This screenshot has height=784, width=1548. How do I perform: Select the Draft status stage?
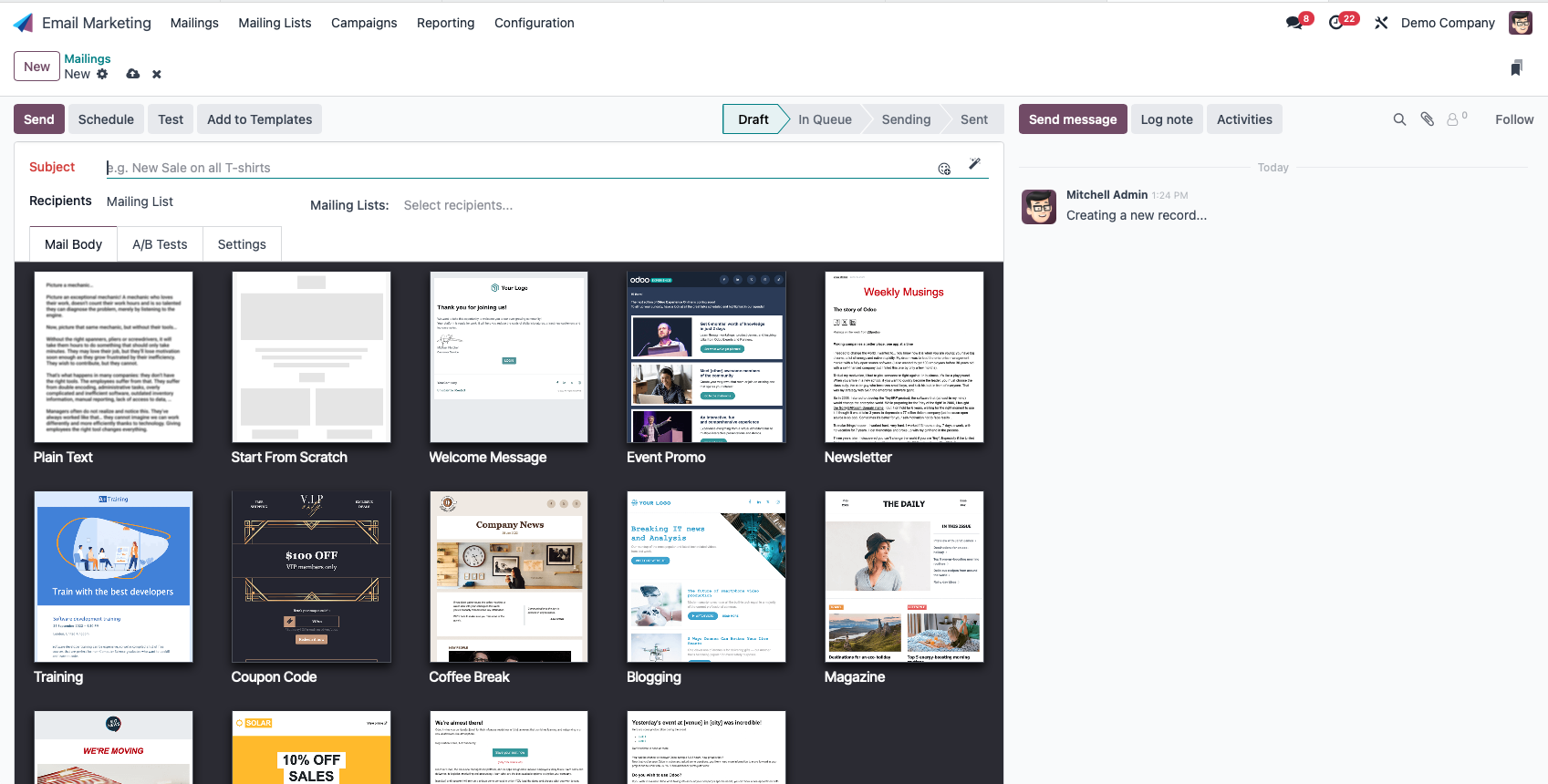(x=753, y=119)
